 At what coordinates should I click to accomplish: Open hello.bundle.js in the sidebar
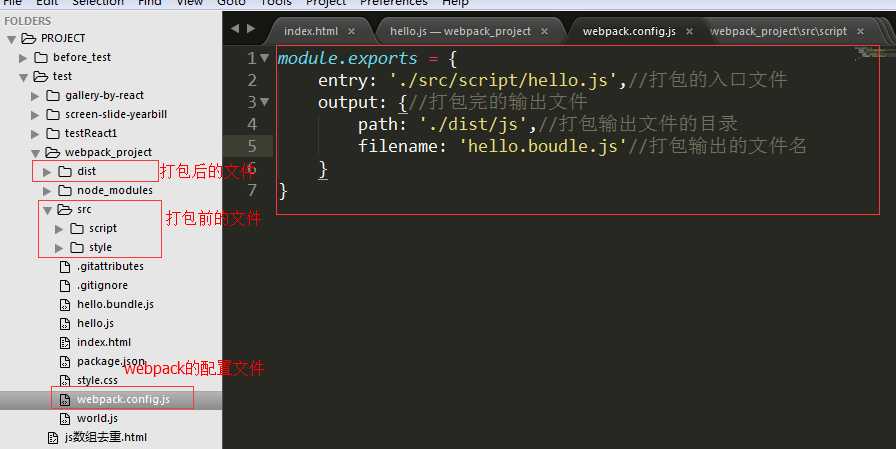point(115,304)
